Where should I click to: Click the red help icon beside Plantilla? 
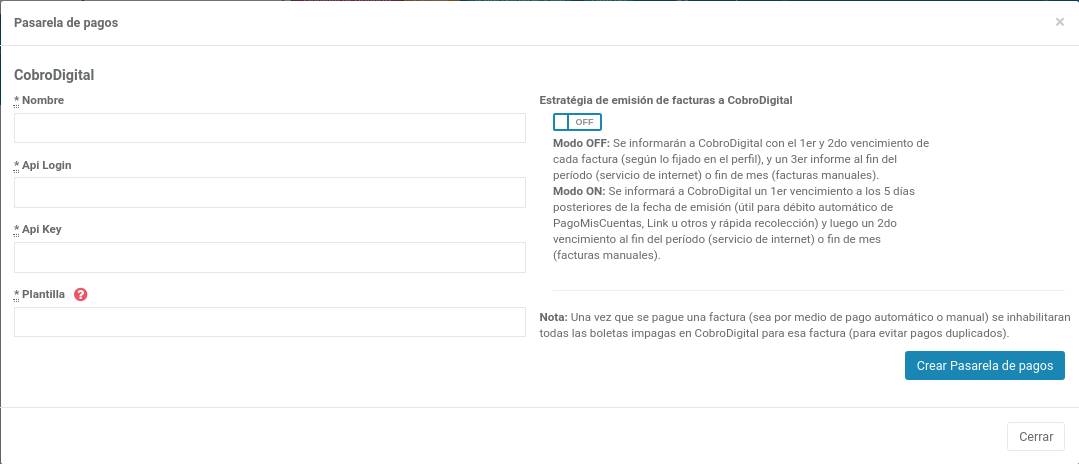[x=81, y=294]
